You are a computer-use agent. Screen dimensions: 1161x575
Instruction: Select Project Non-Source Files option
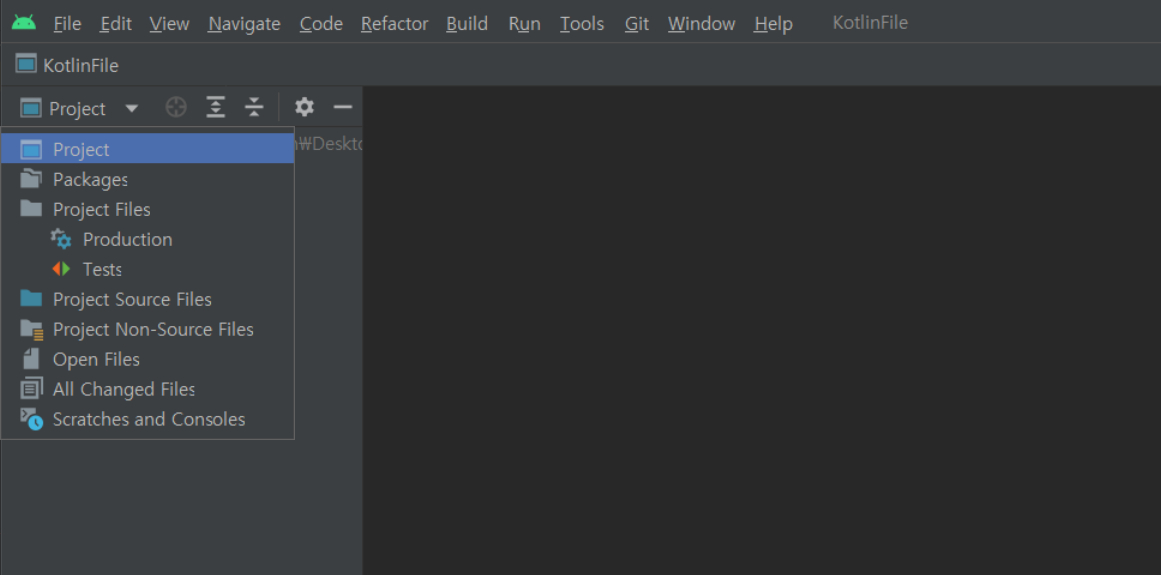pos(148,329)
